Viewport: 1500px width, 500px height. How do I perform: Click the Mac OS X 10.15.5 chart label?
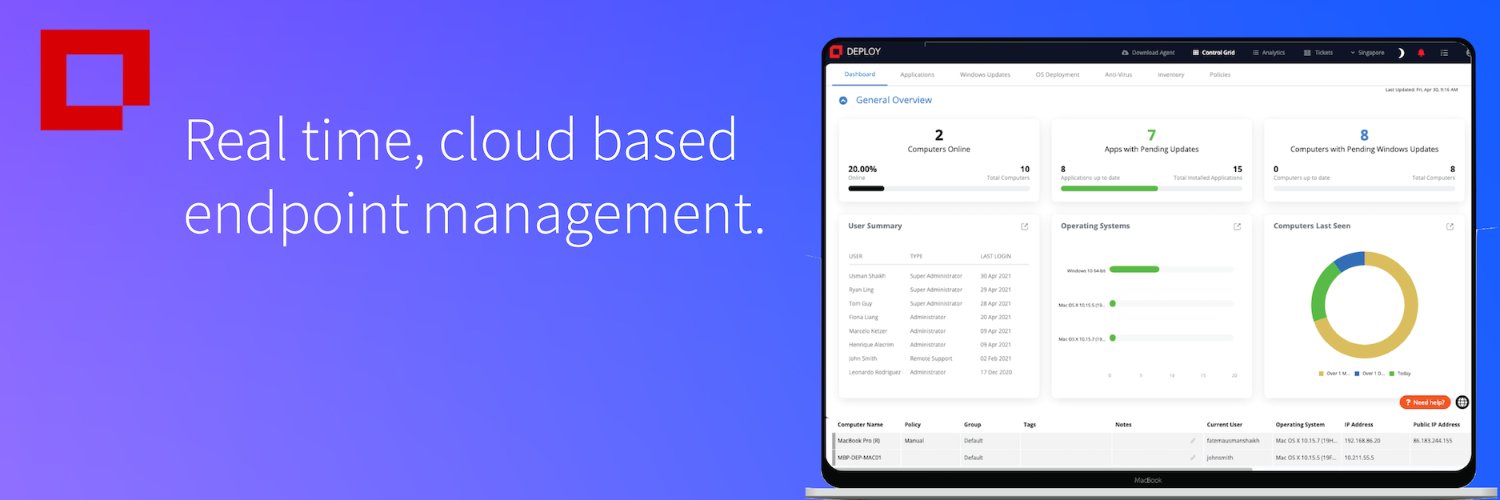click(1082, 304)
